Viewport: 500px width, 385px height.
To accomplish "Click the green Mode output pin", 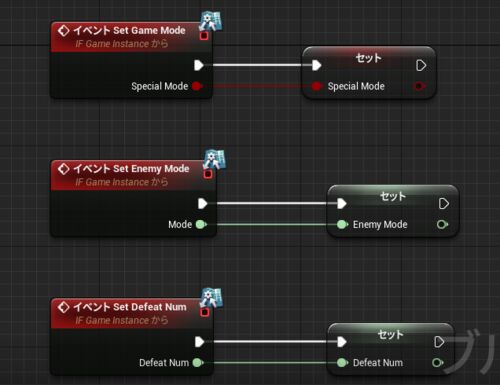I will (201, 224).
